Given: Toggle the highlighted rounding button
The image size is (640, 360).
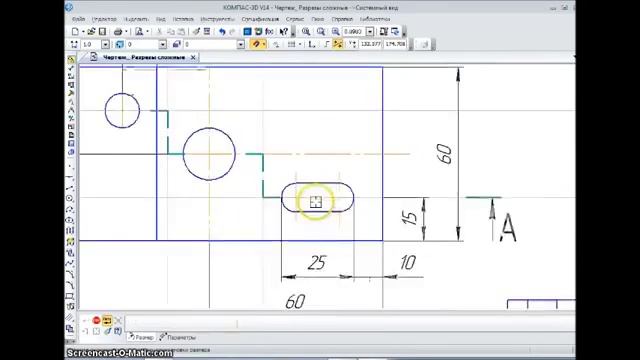Looking at the screenshot, I should (x=338, y=44).
